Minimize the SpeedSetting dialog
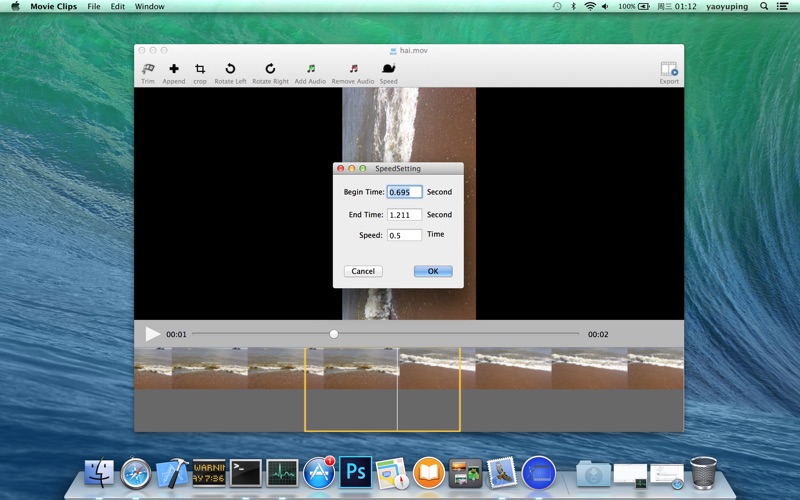The height and width of the screenshot is (500, 800). pyautogui.click(x=352, y=168)
